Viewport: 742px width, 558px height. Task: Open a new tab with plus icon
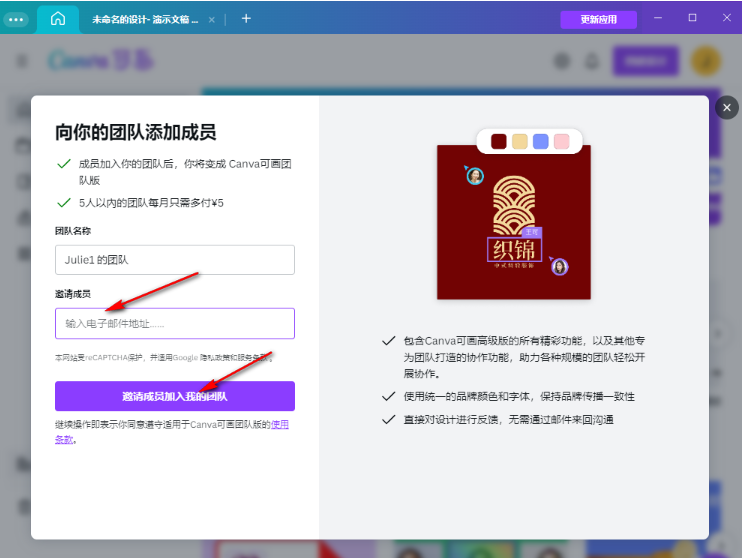pos(246,18)
